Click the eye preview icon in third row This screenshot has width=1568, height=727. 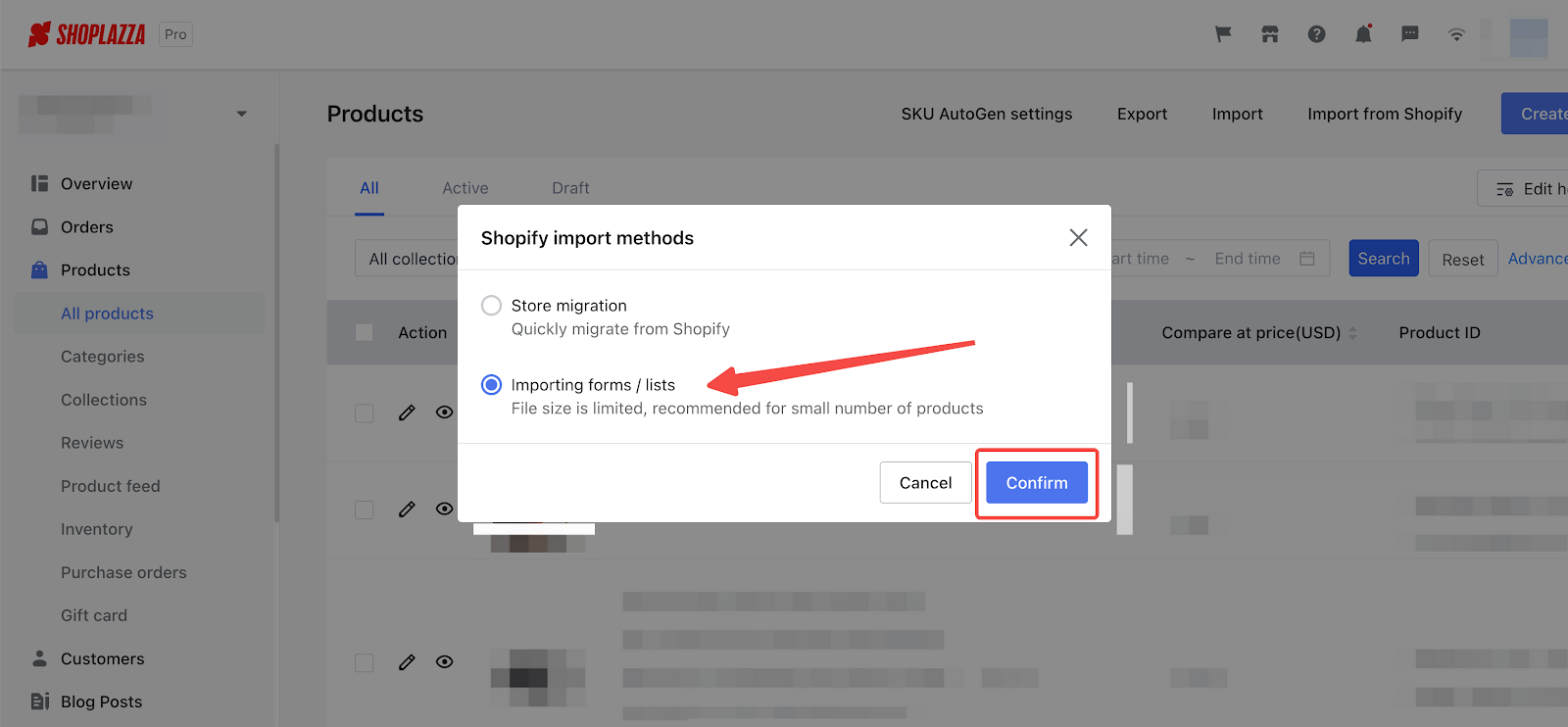[444, 662]
